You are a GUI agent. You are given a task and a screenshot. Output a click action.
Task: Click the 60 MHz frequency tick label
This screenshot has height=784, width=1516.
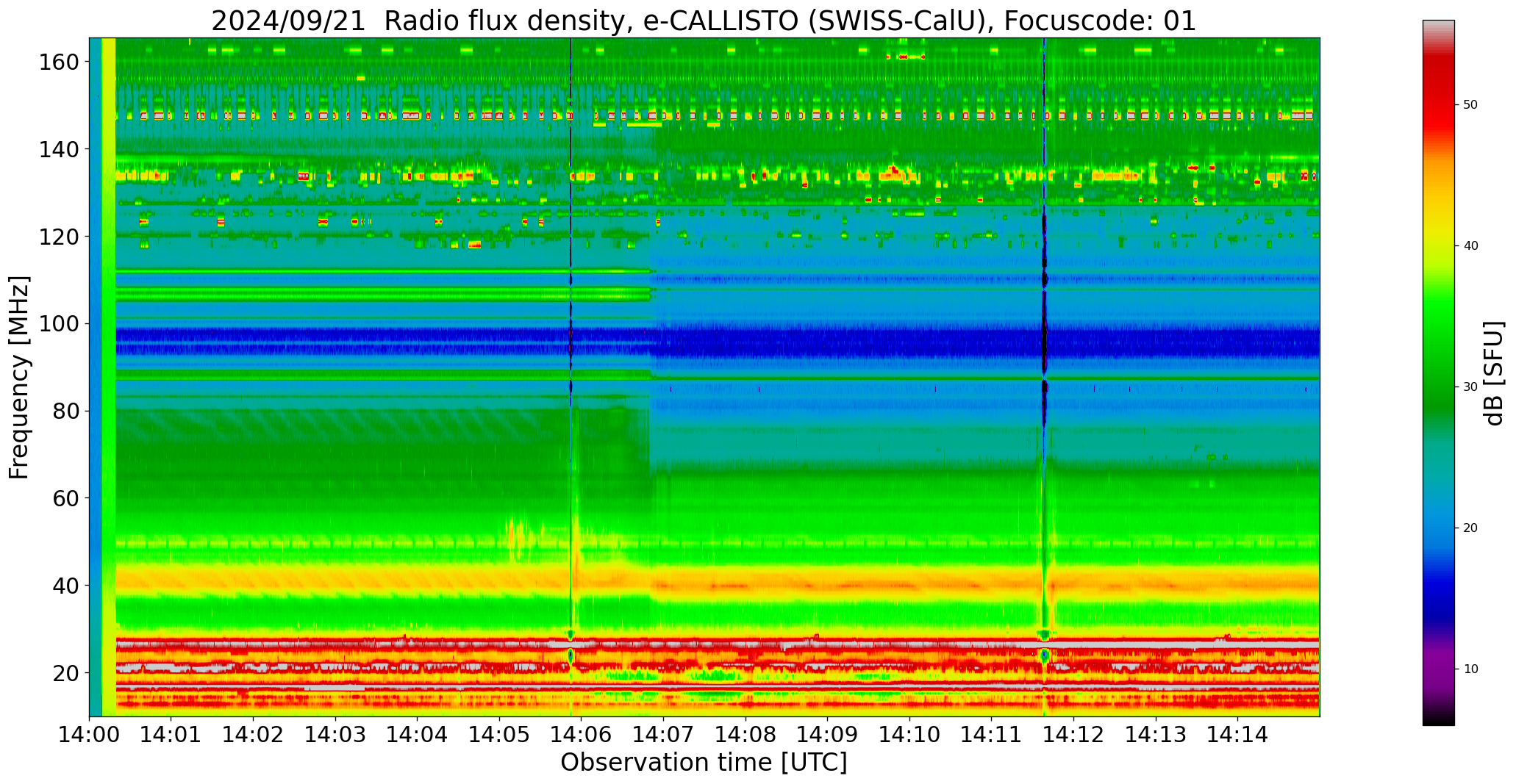coord(65,498)
